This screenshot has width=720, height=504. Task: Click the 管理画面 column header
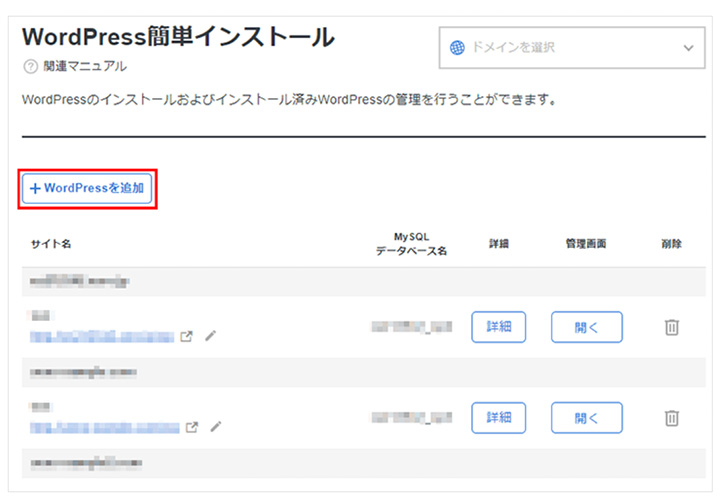click(x=586, y=244)
